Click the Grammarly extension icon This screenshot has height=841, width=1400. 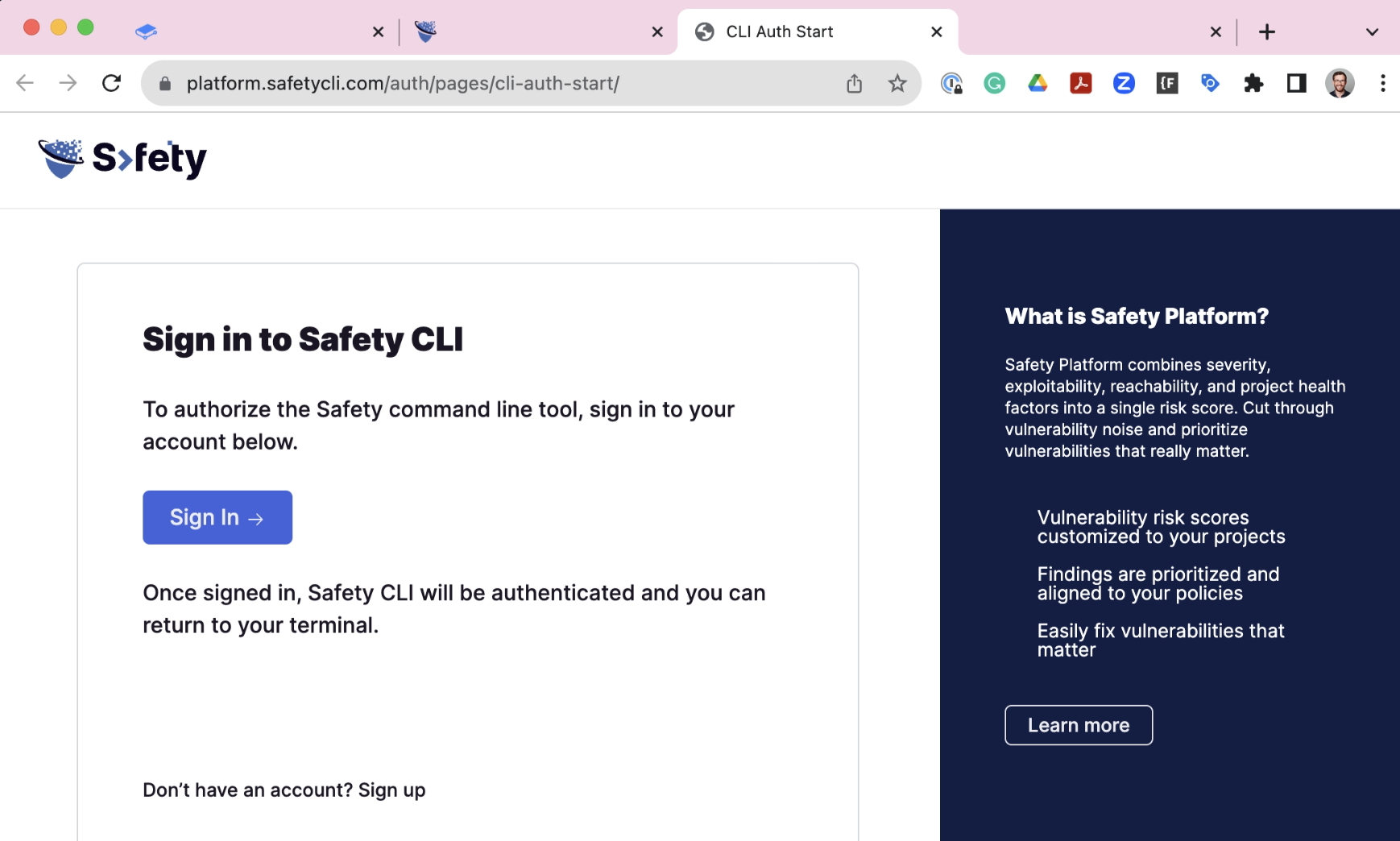[994, 83]
